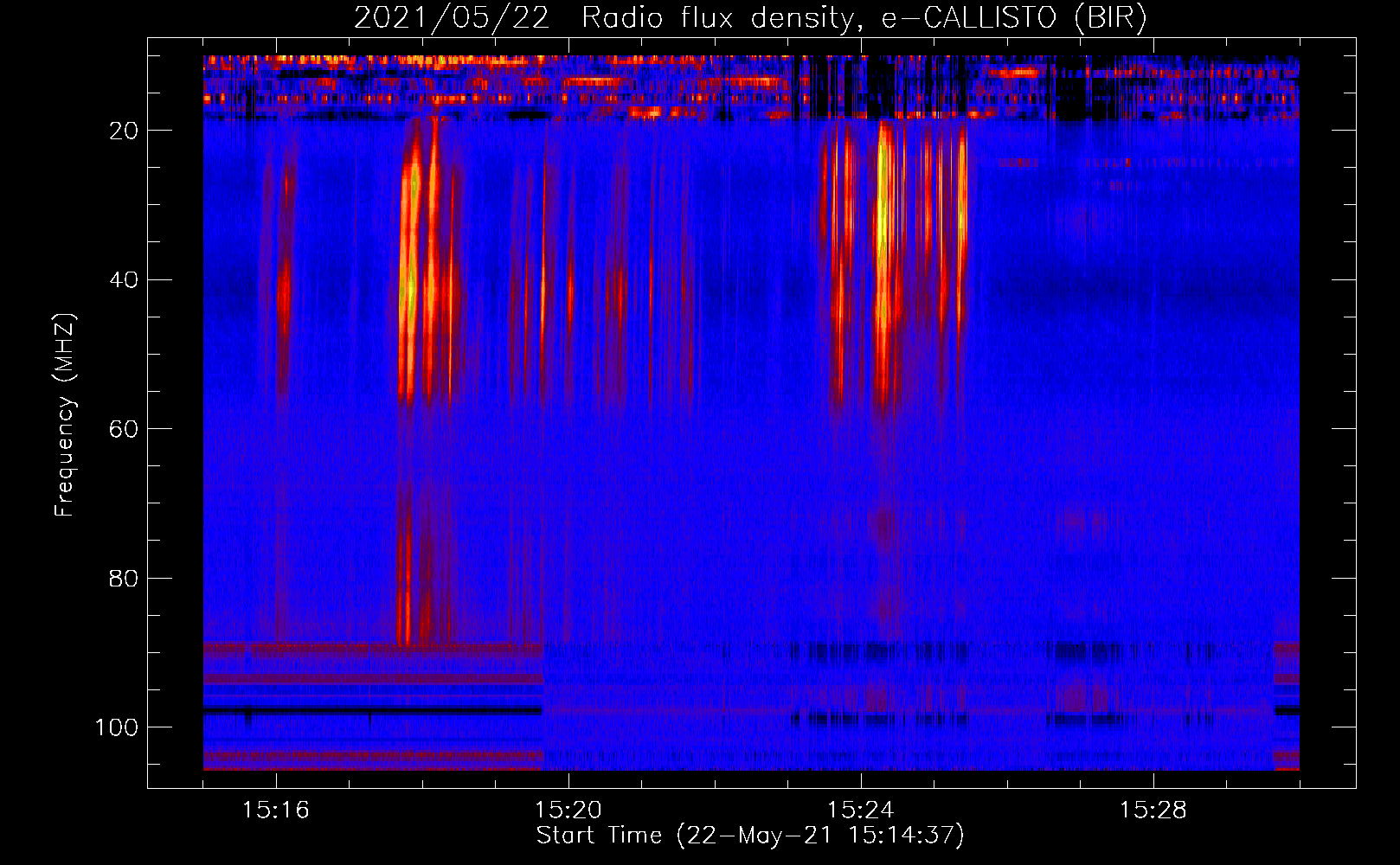Click the plot title "2021/05/22 Radio flux density, e-CALLISTO (BIR)"
The height and width of the screenshot is (865, 1400).
coord(750,18)
